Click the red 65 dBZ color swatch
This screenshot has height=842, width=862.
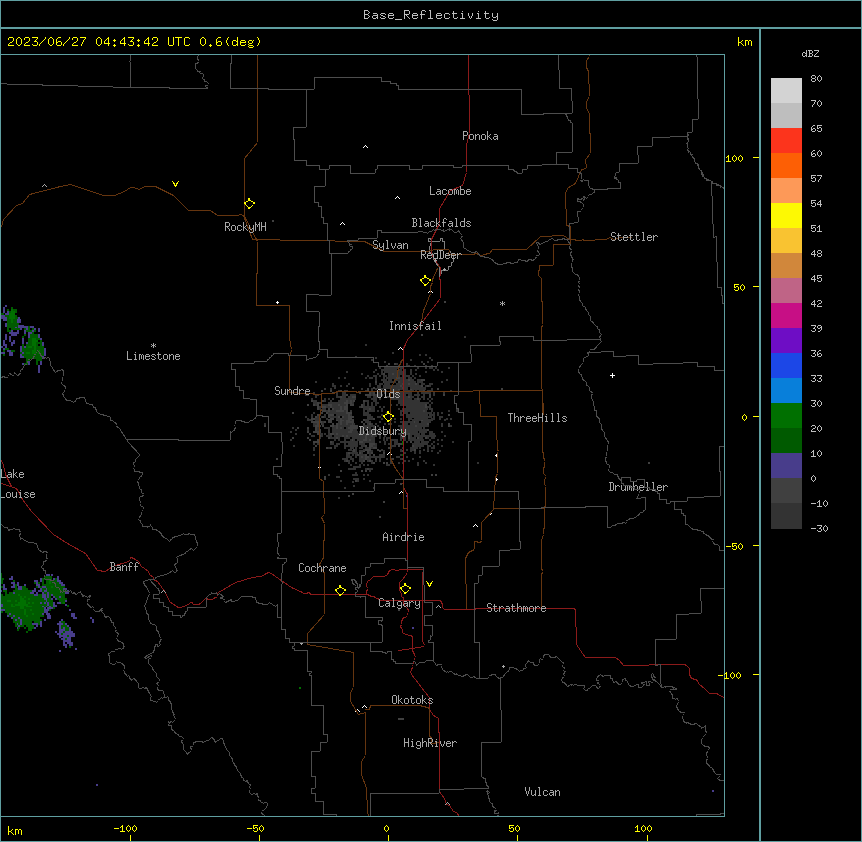[786, 140]
